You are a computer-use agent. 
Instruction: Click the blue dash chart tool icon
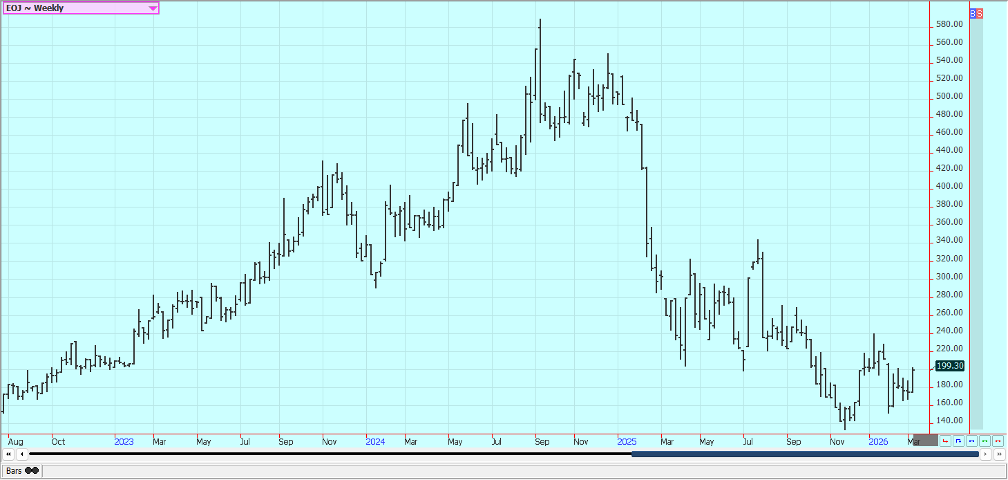click(972, 440)
